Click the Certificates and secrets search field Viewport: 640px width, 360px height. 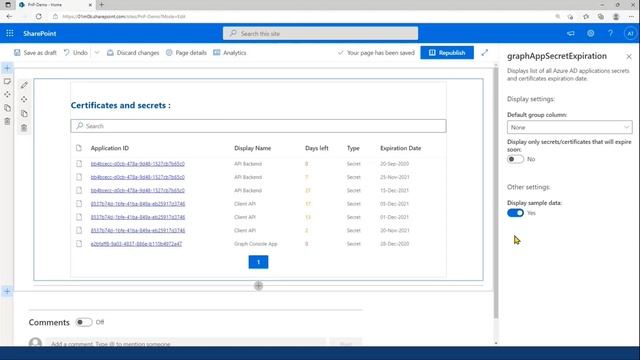[258, 126]
